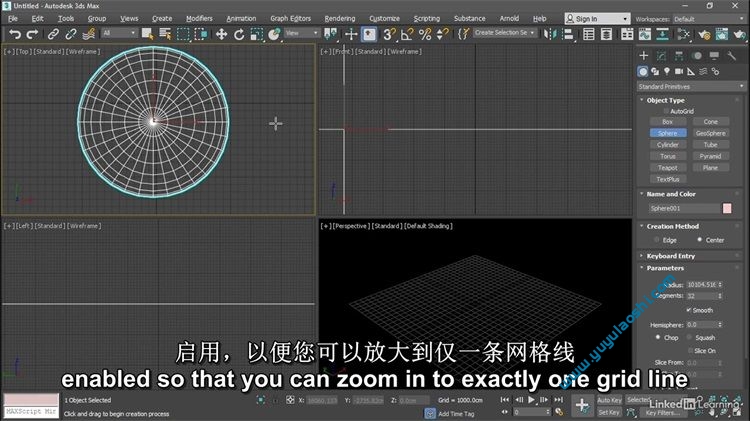Viewport: 750px width, 421px height.
Task: Click the Torus primitive button
Action: 668,156
